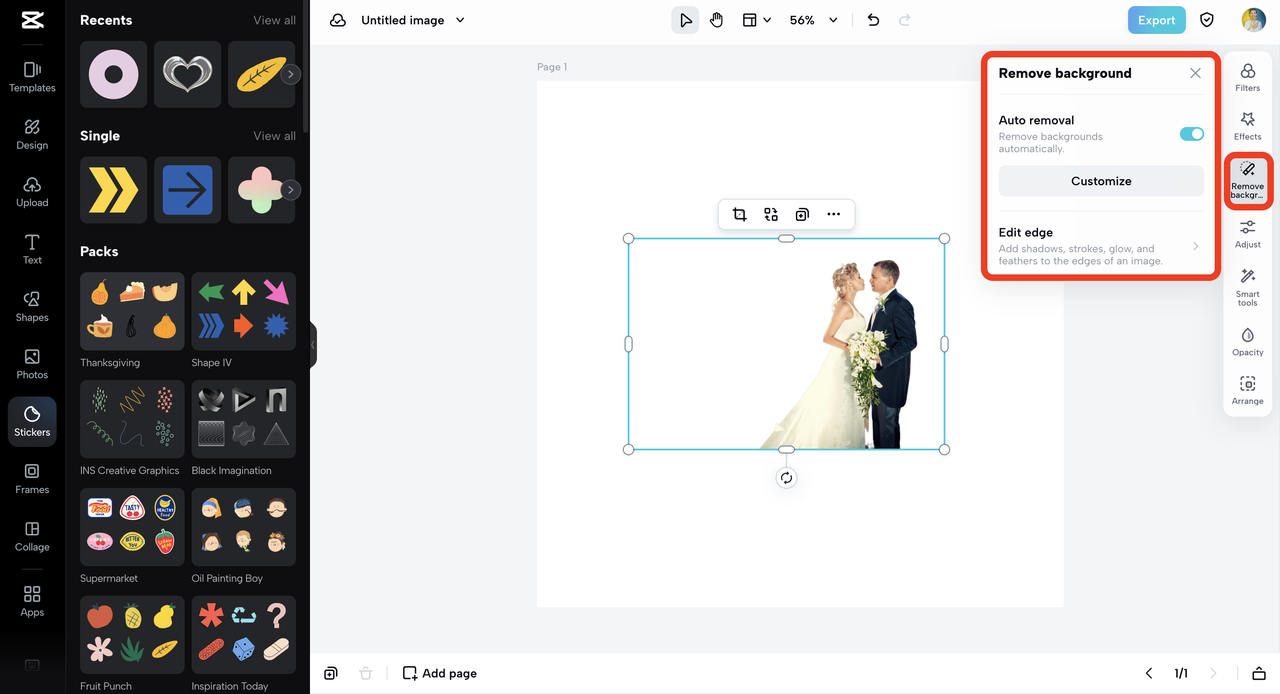
Task: Open the user profile avatar
Action: point(1253,20)
